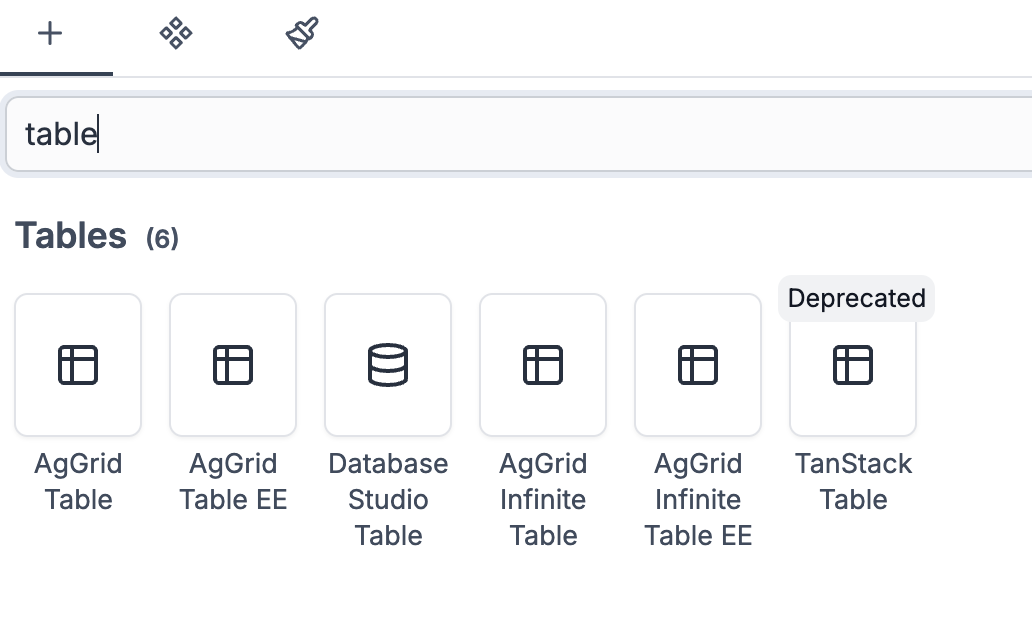1032x618 pixels.
Task: Pick the AgGrid Infinite Table icon tile
Action: point(543,365)
